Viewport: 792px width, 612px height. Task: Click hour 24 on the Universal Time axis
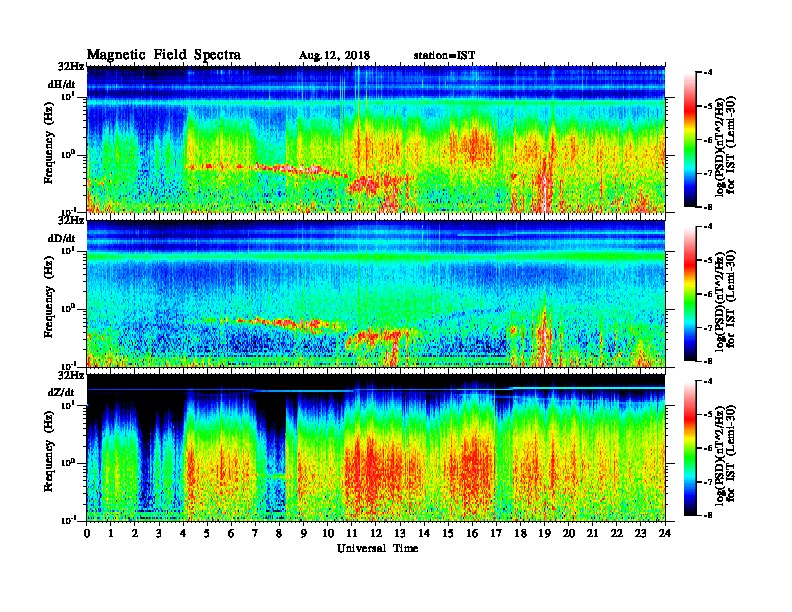[665, 533]
